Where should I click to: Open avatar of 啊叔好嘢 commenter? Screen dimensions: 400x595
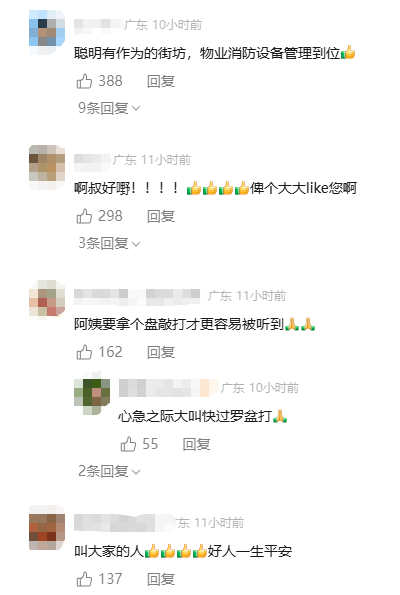point(47,167)
